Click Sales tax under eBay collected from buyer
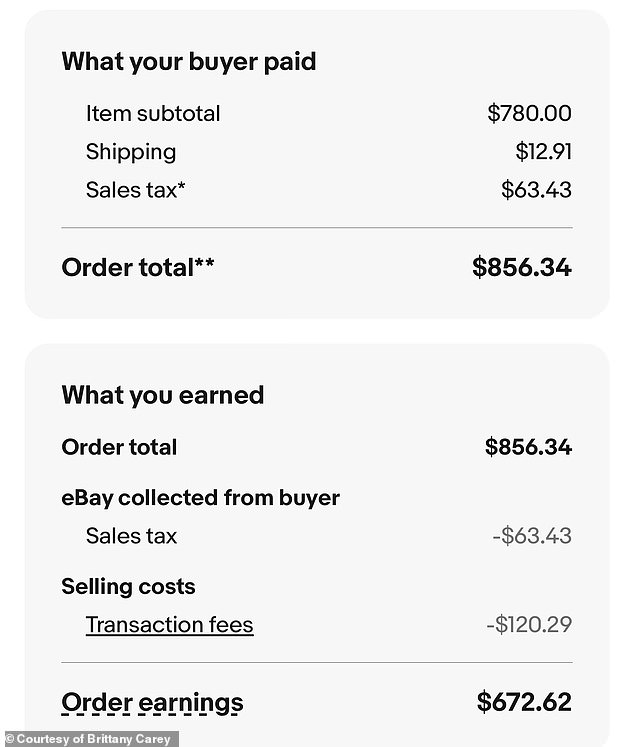Screen dimensions: 634x747 [131, 536]
